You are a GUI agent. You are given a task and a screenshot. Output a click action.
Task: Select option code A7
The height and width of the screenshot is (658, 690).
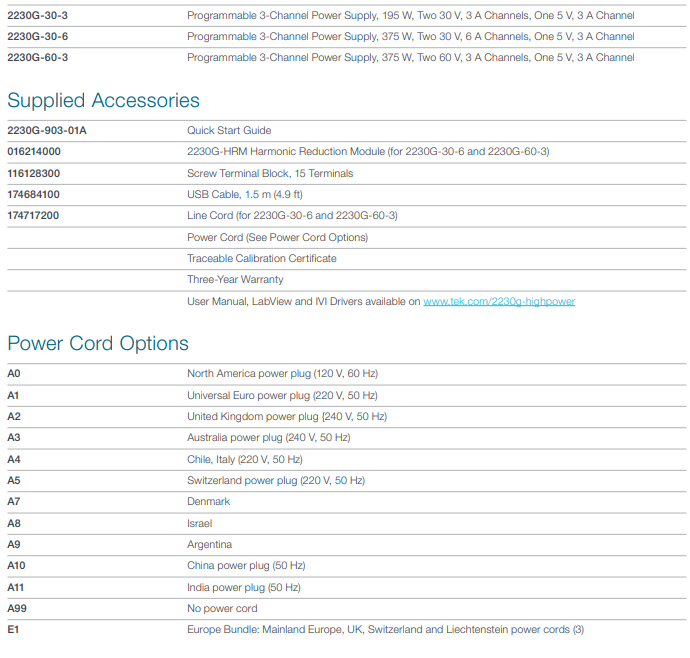point(14,502)
